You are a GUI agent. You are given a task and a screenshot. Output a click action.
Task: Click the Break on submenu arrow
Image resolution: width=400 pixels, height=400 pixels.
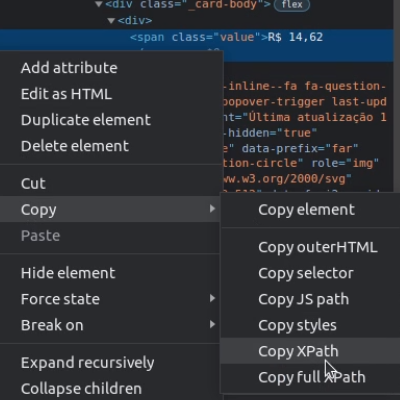tap(212, 324)
